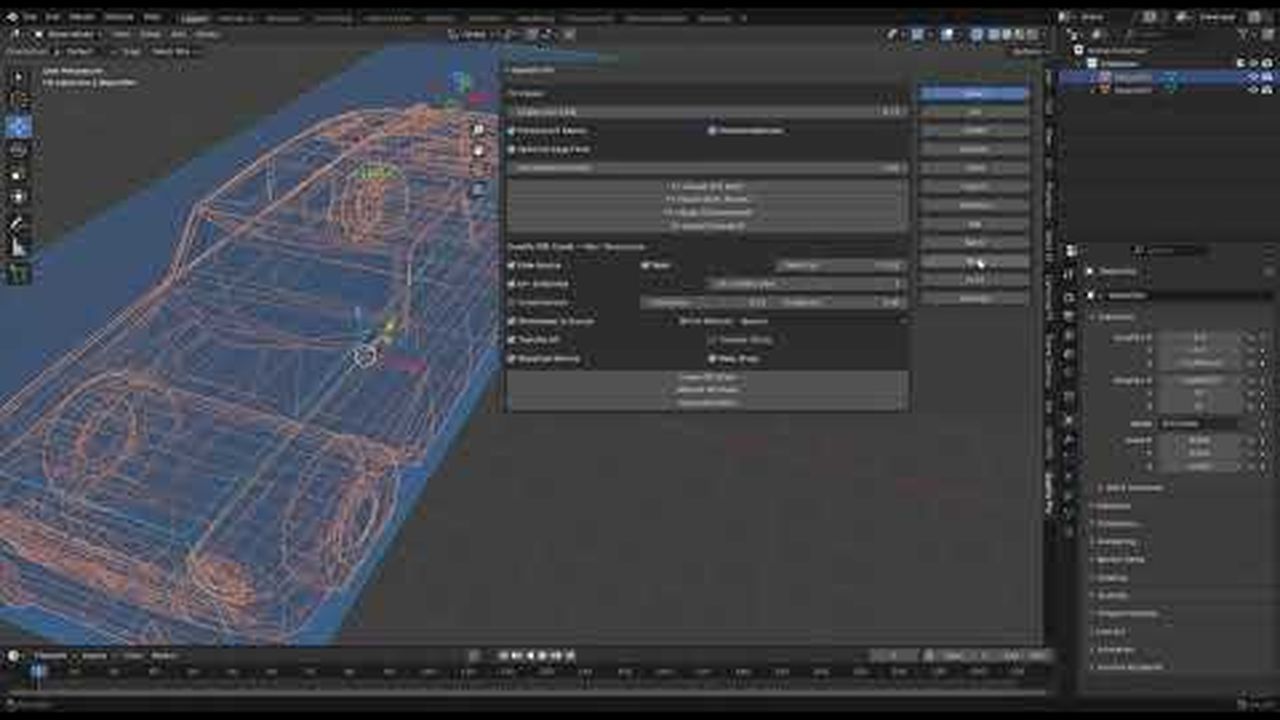Open the Render menu

tap(82, 17)
